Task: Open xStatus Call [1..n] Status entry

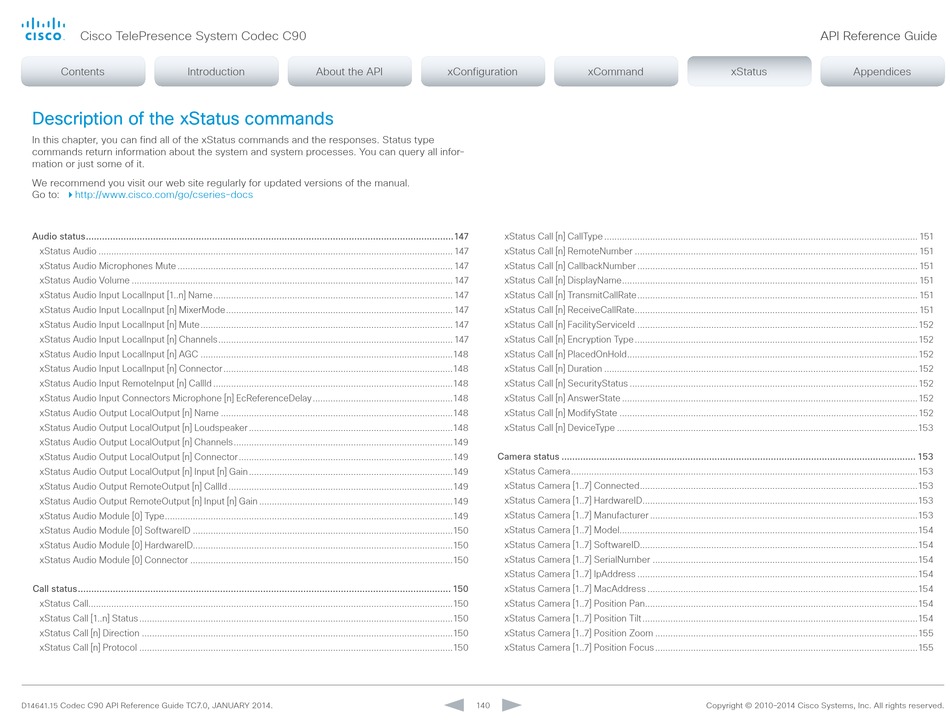Action: point(254,618)
